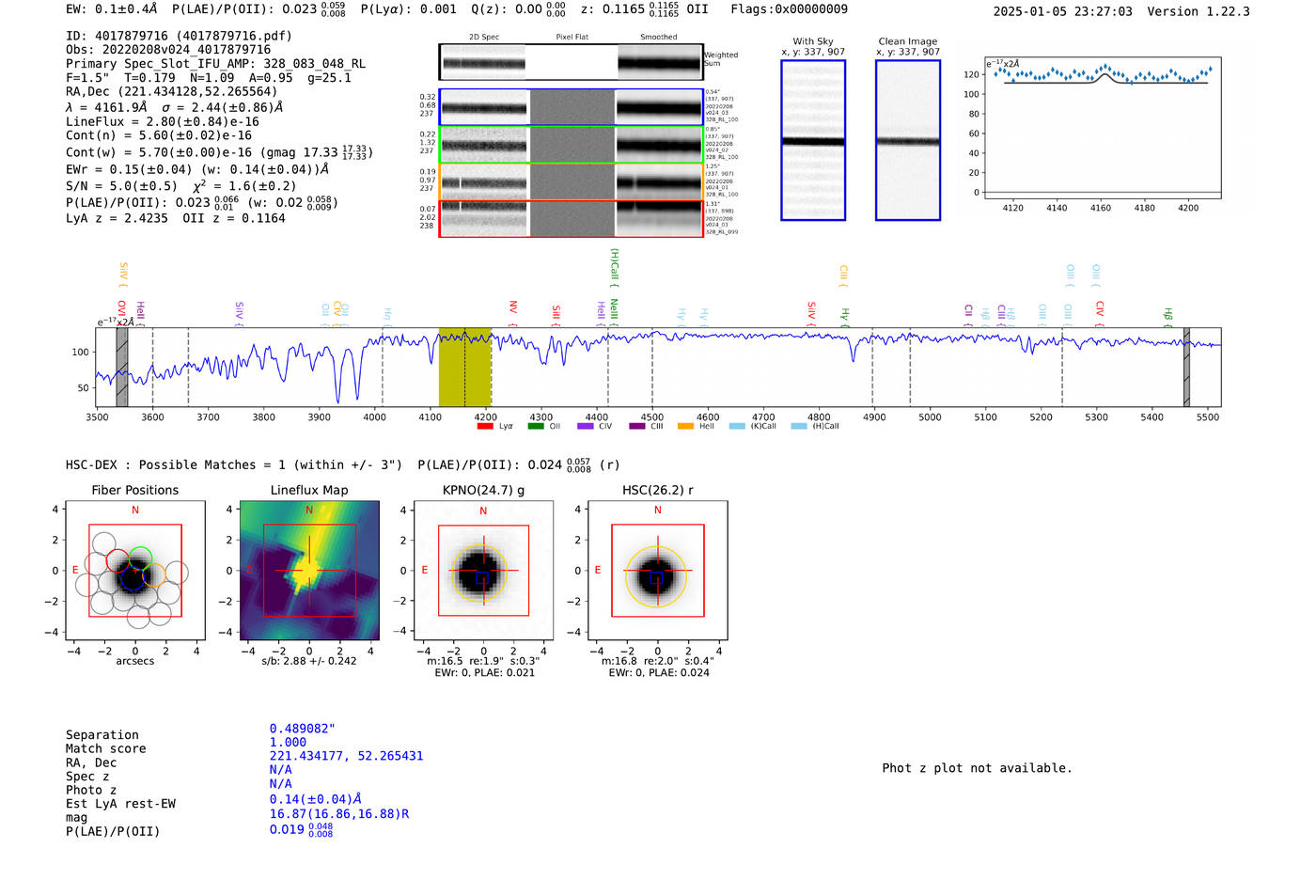
Task: Open the HSC(26.2) r cutout image
Action: pyautogui.click(x=657, y=571)
